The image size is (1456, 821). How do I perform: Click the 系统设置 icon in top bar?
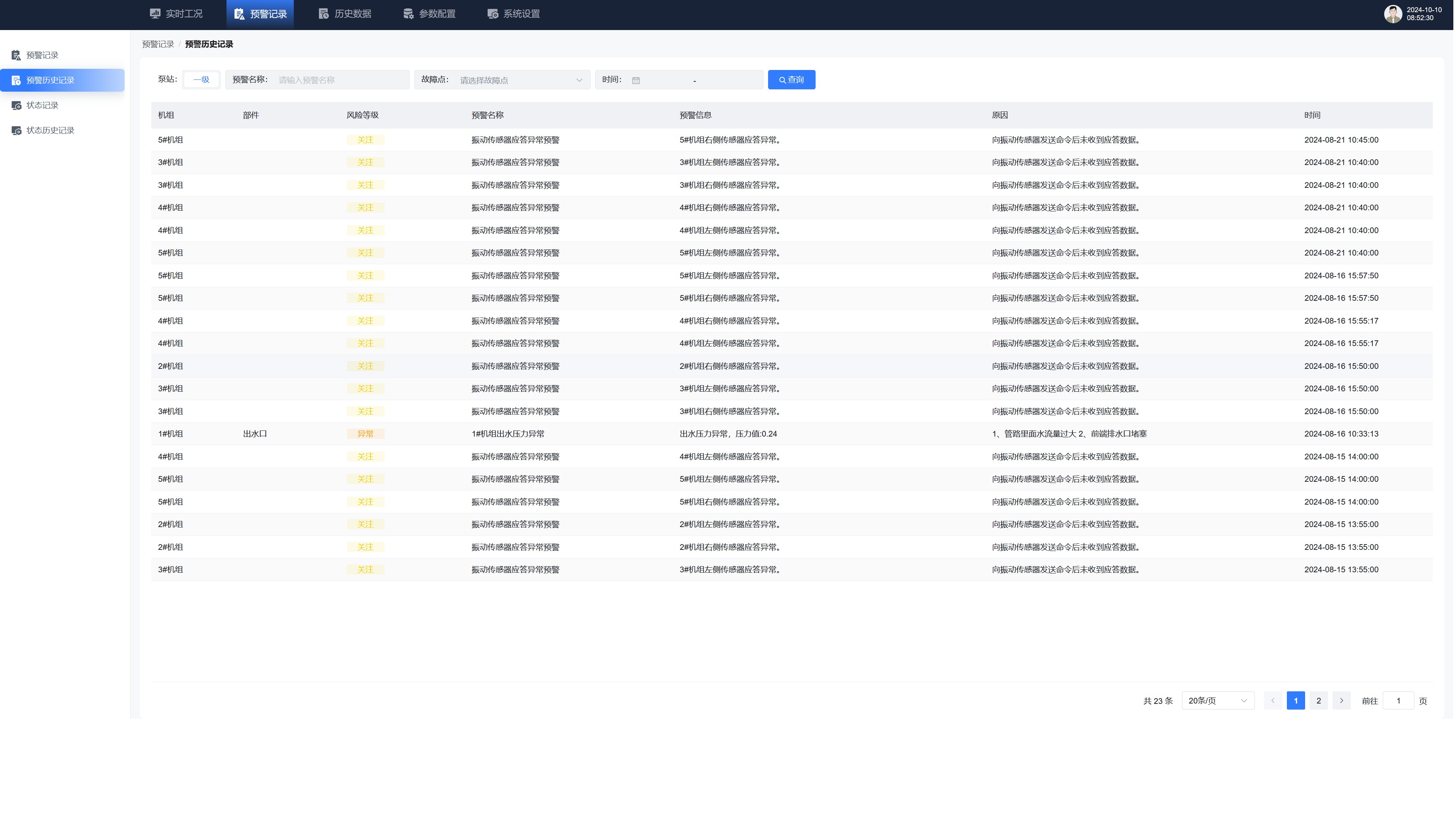492,14
